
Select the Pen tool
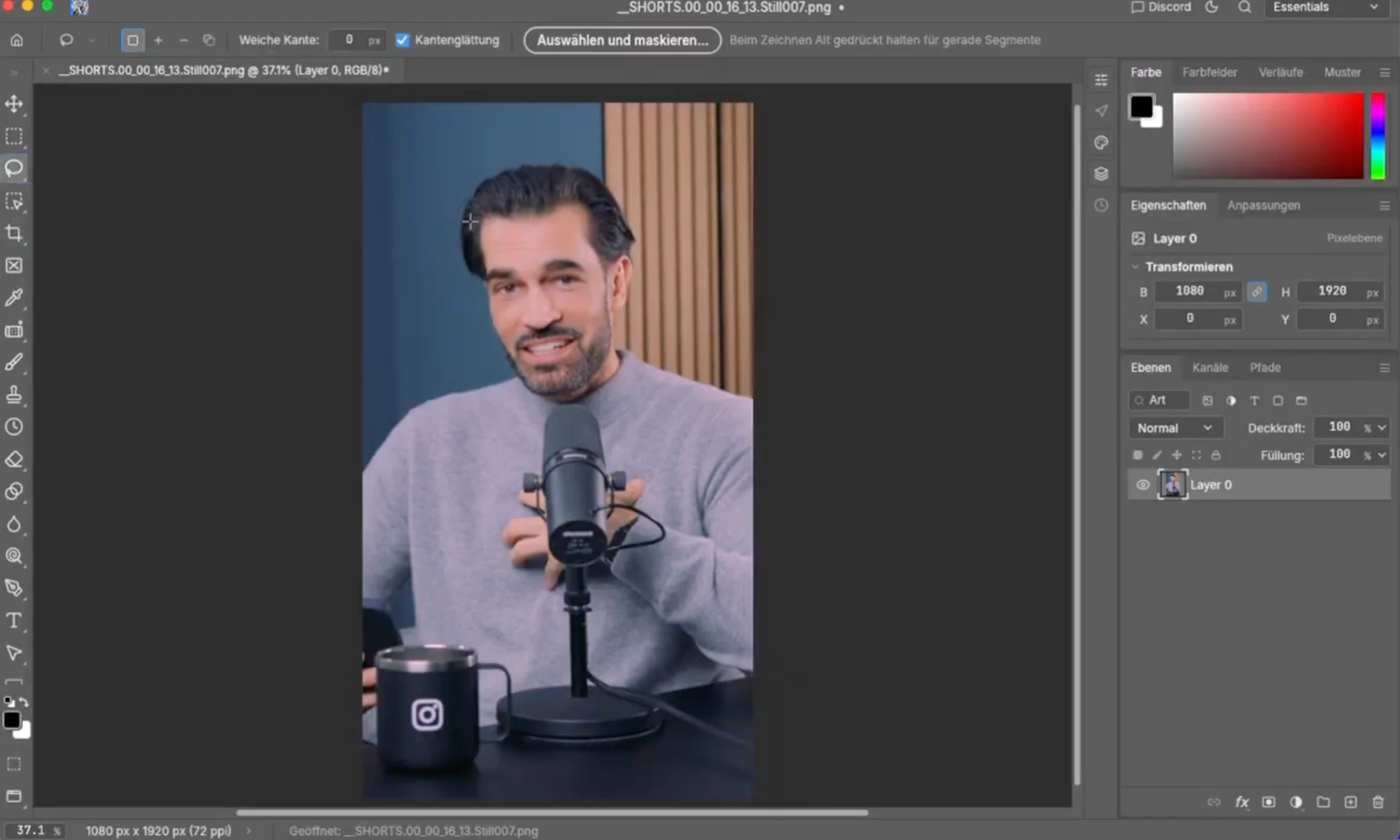coord(14,589)
